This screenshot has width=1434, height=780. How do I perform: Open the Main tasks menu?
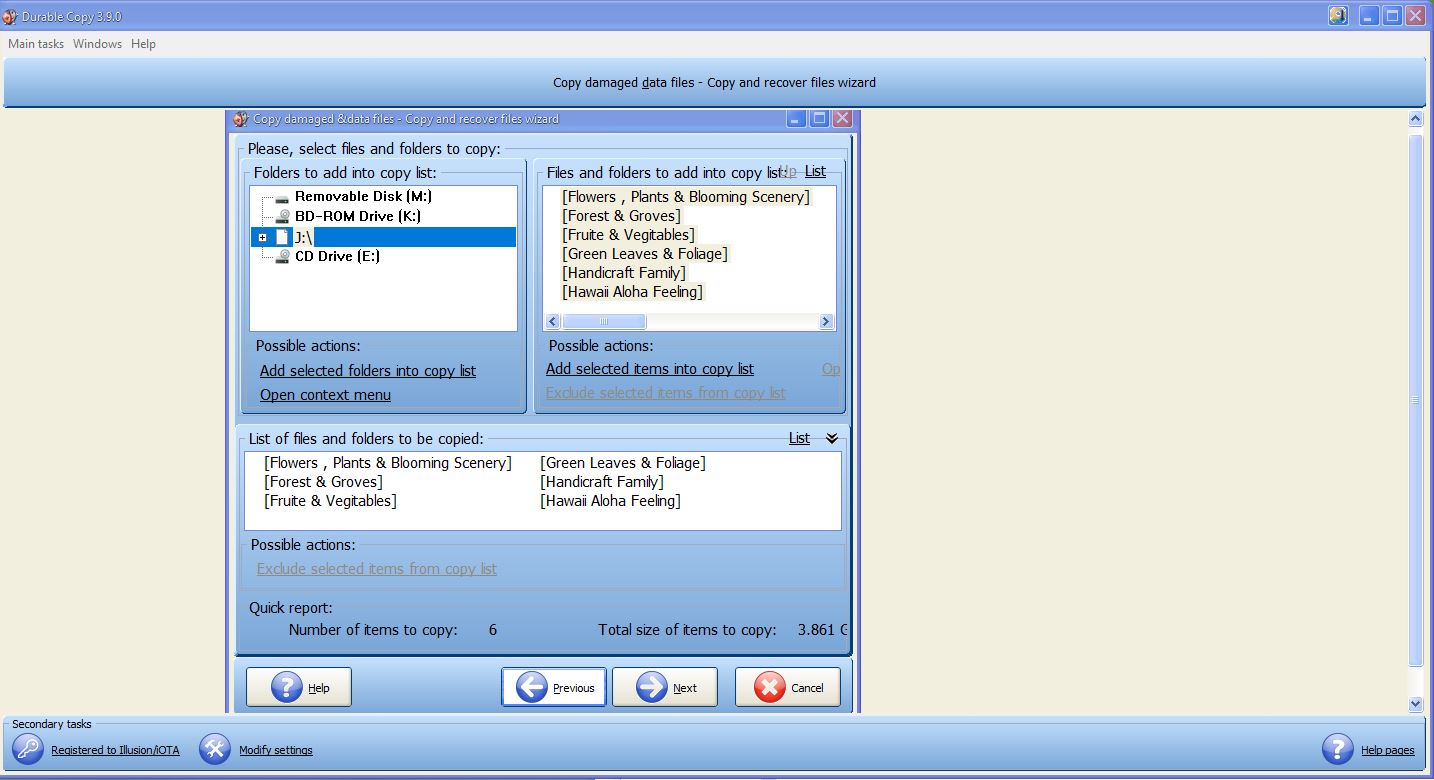point(36,44)
